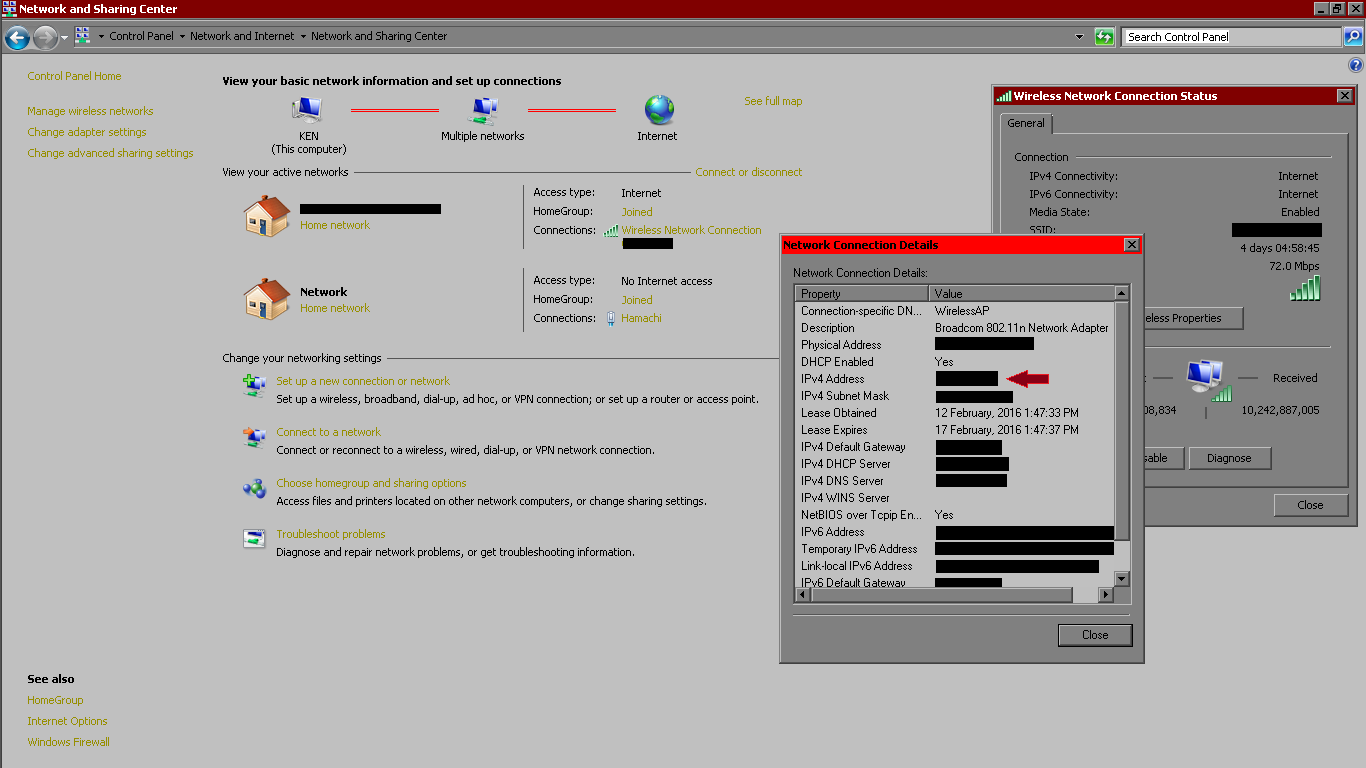Click the KEN computer icon

pyautogui.click(x=308, y=109)
